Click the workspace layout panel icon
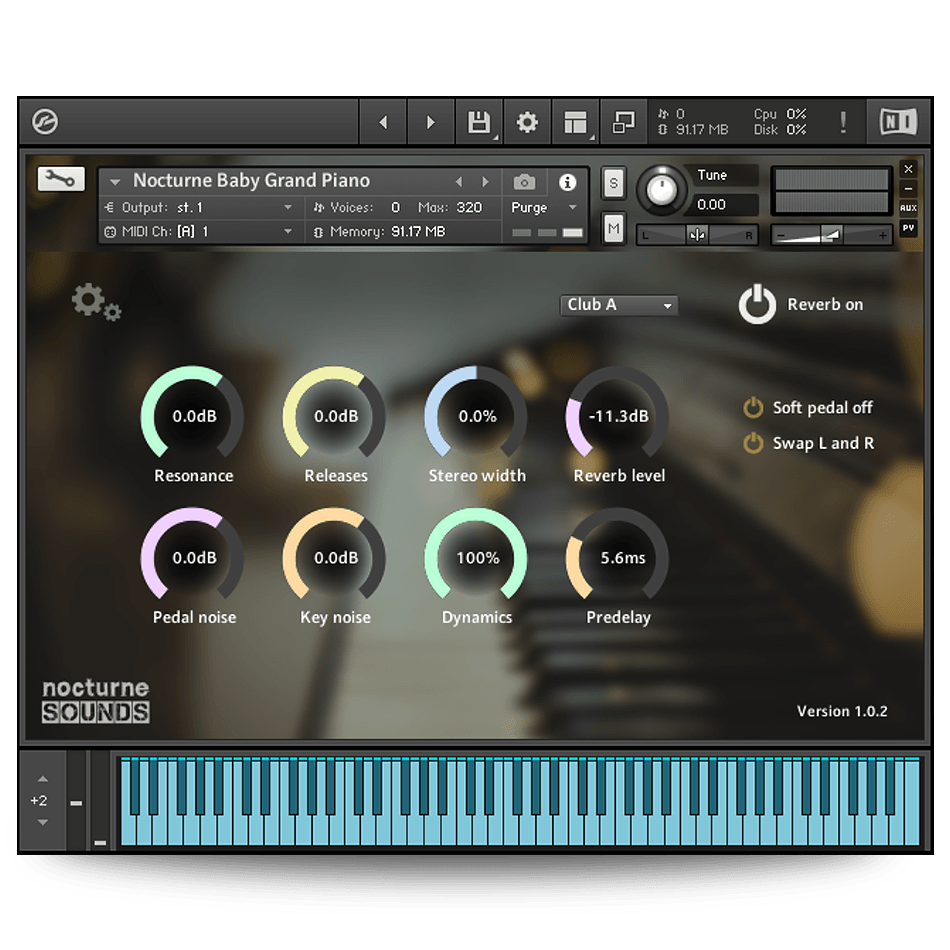 coord(575,122)
